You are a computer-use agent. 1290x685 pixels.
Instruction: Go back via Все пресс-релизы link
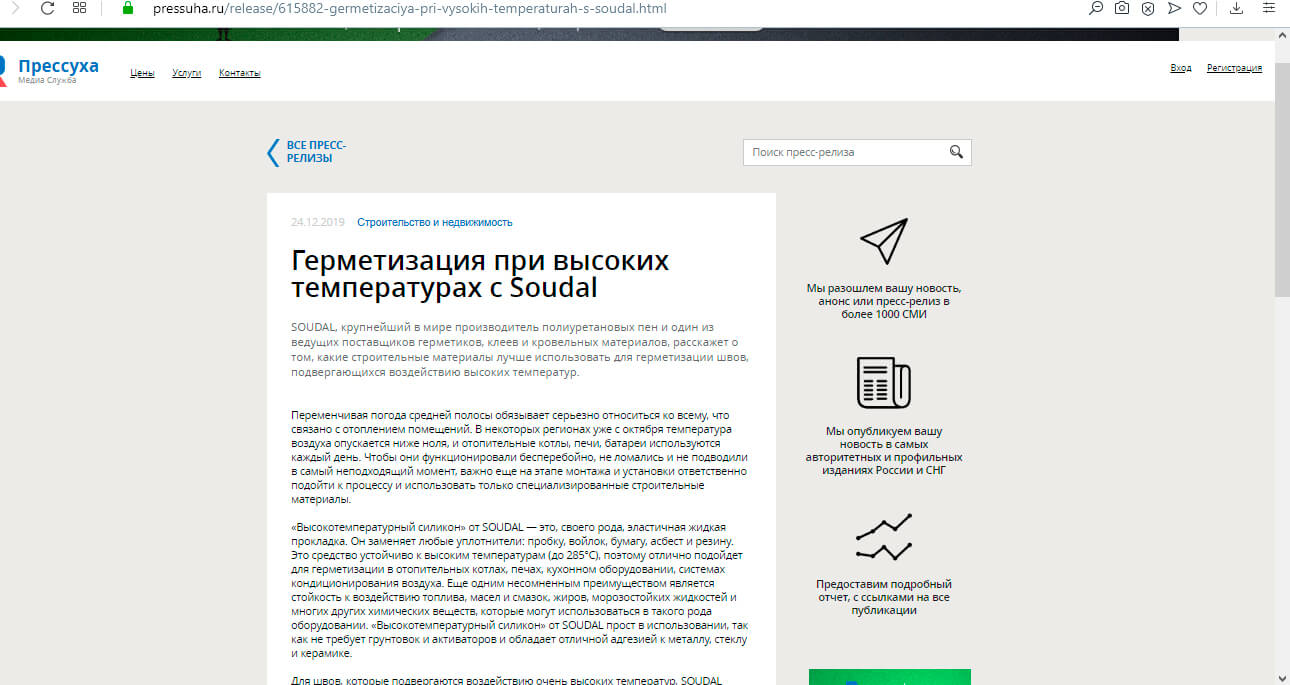(316, 152)
